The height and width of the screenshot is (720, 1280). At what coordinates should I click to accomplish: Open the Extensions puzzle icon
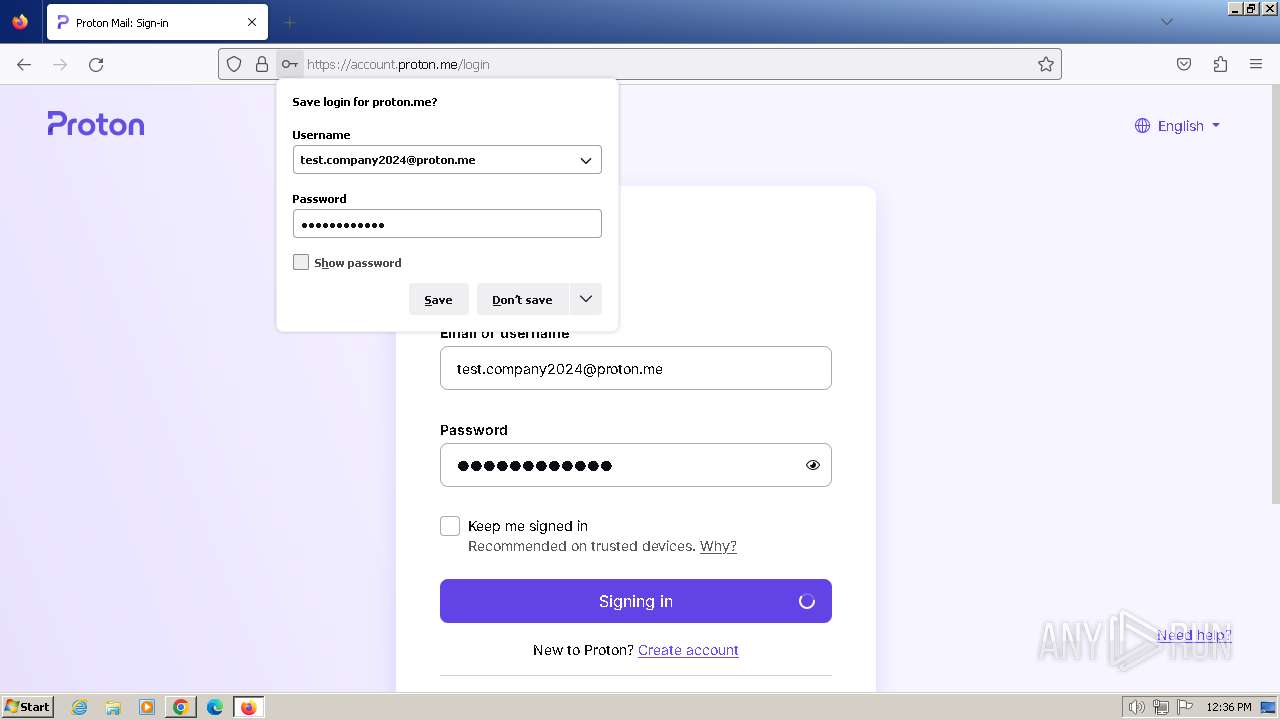pyautogui.click(x=1220, y=64)
